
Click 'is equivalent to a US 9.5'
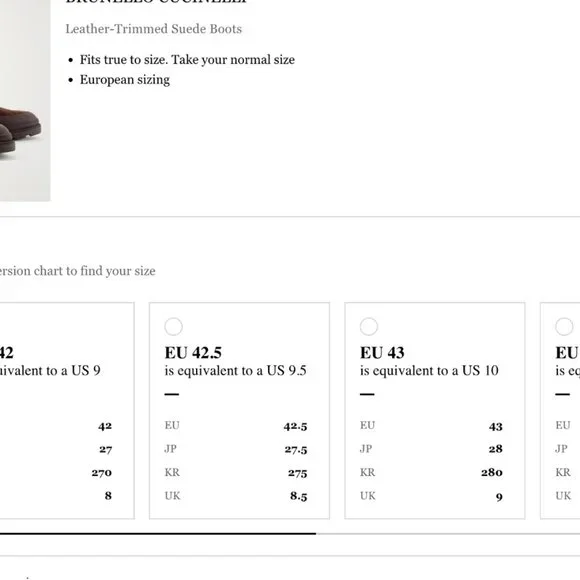[x=235, y=371]
